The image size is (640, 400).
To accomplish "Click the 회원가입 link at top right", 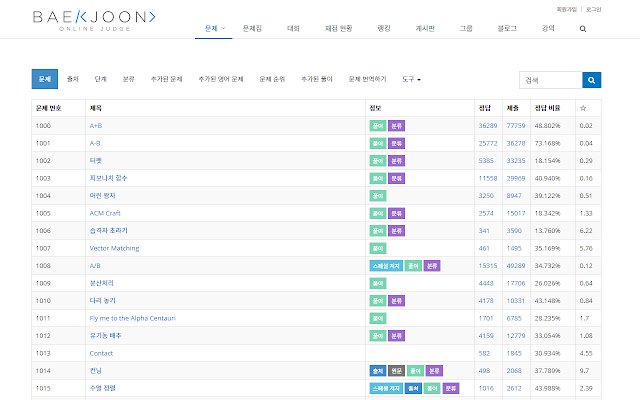I will point(567,9).
